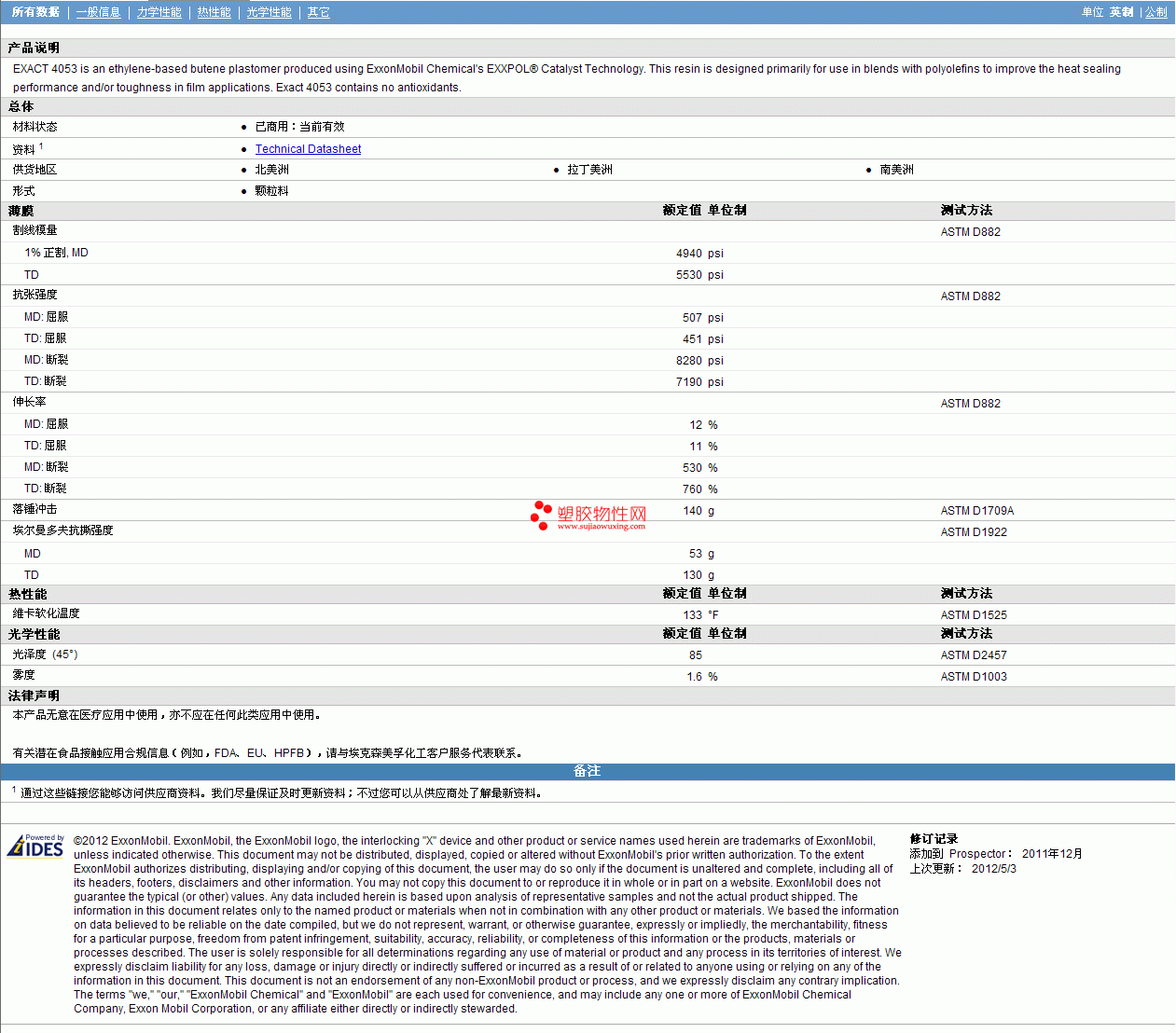Click the 材料状态 row label
This screenshot has width=1176, height=1033.
pos(35,127)
